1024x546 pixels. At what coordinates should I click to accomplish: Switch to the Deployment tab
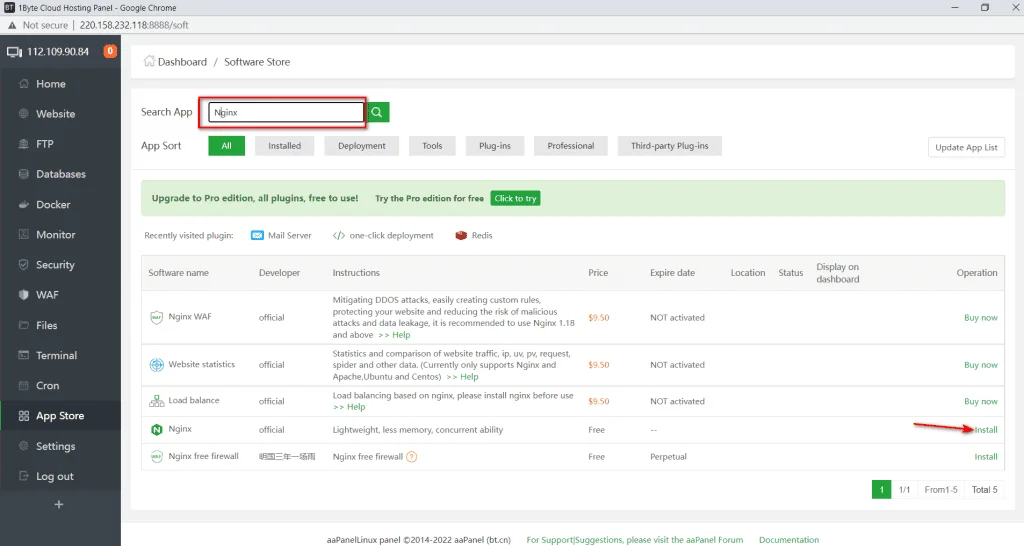coord(362,146)
